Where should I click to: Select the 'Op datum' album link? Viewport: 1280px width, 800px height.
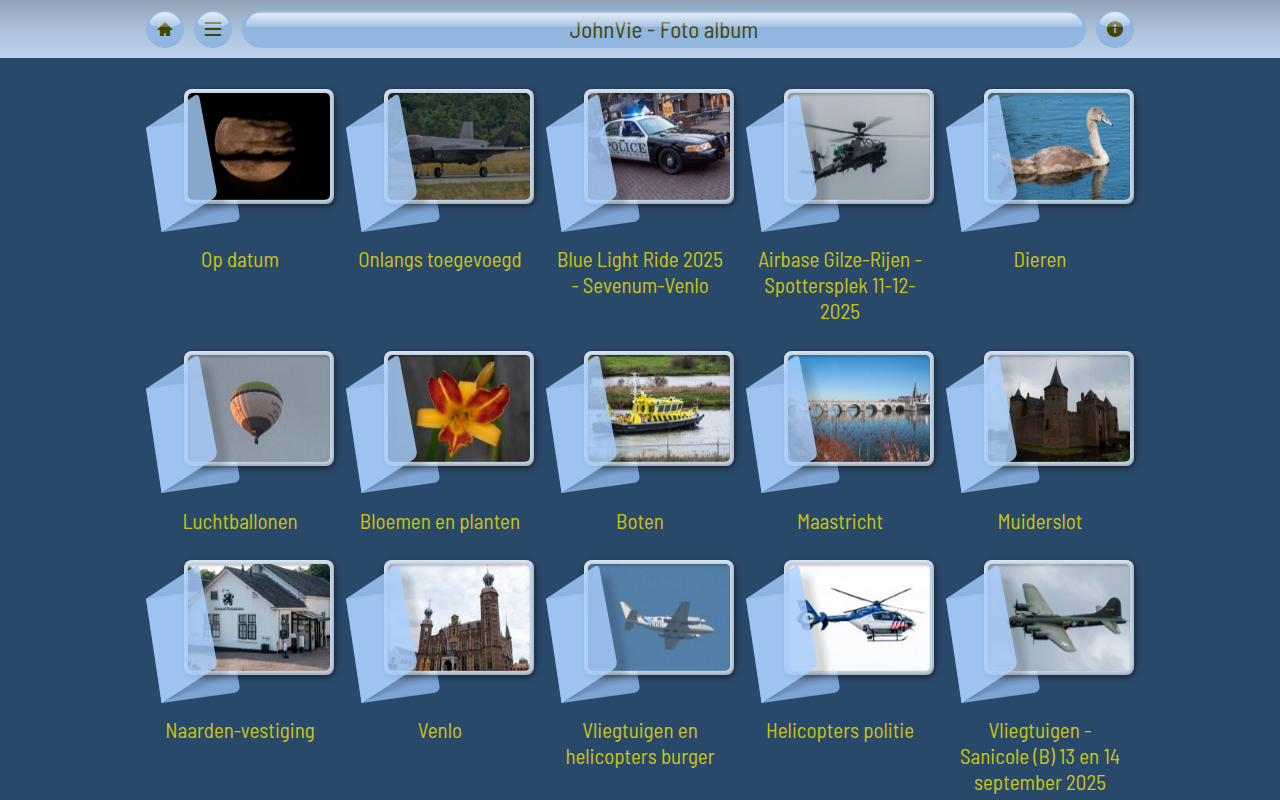pos(240,260)
